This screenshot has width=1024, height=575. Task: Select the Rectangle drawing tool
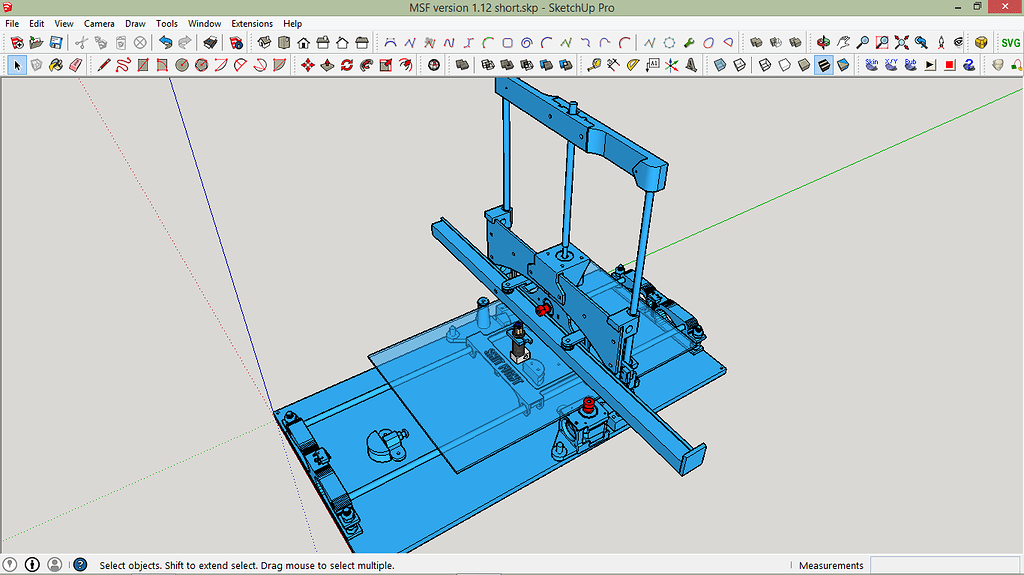(142, 65)
